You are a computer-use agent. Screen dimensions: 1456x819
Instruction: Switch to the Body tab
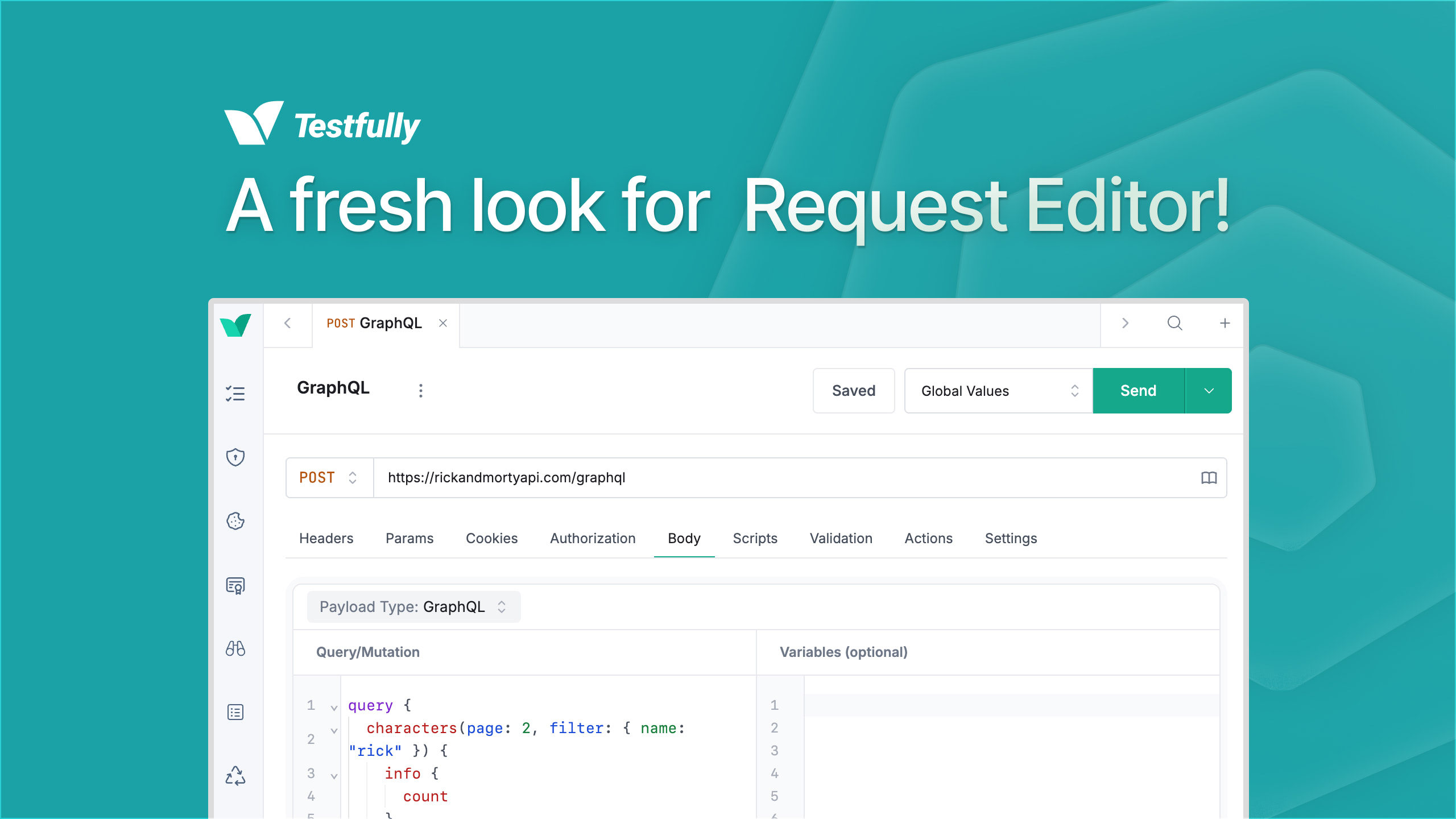(x=684, y=539)
